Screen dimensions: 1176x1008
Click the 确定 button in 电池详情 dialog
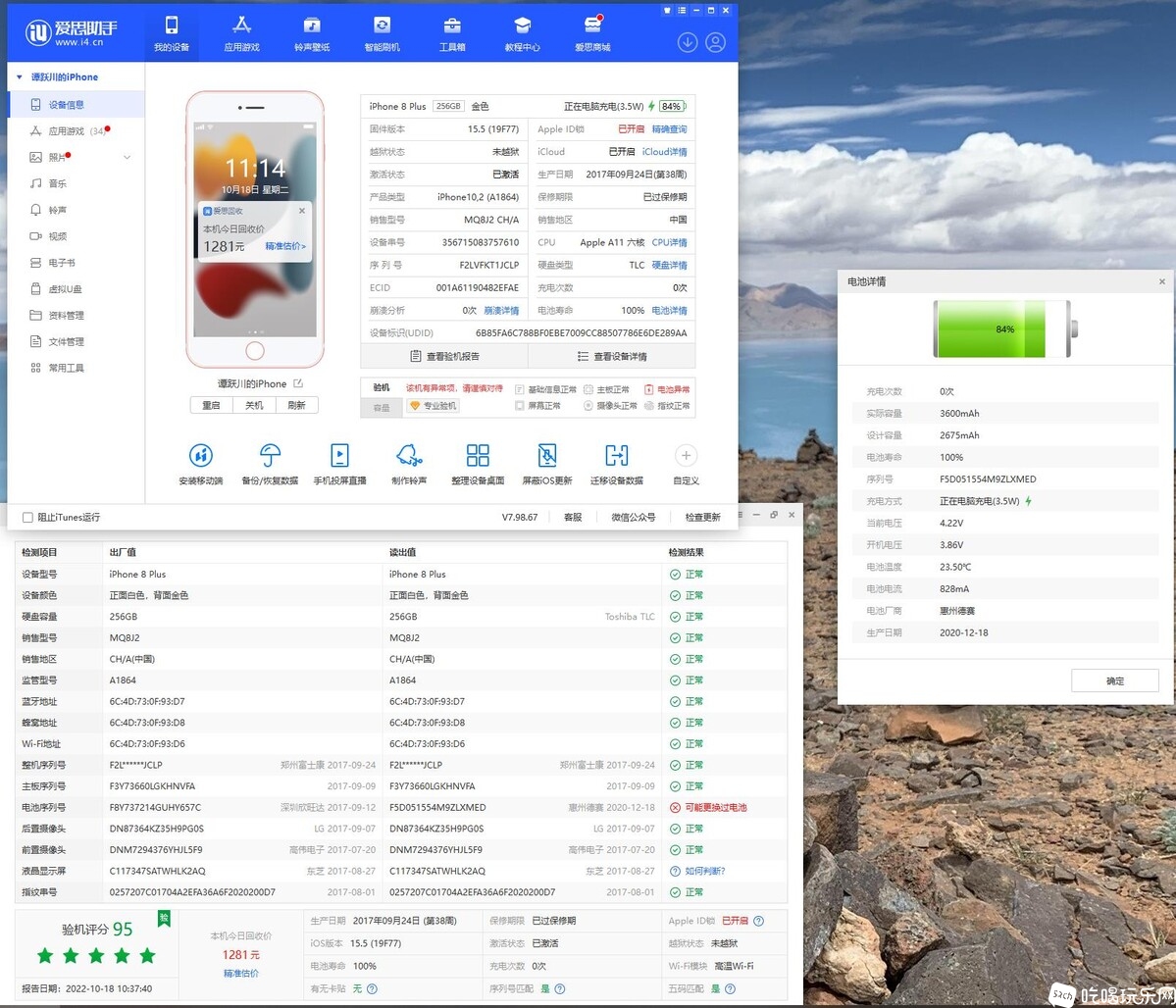click(x=1114, y=681)
